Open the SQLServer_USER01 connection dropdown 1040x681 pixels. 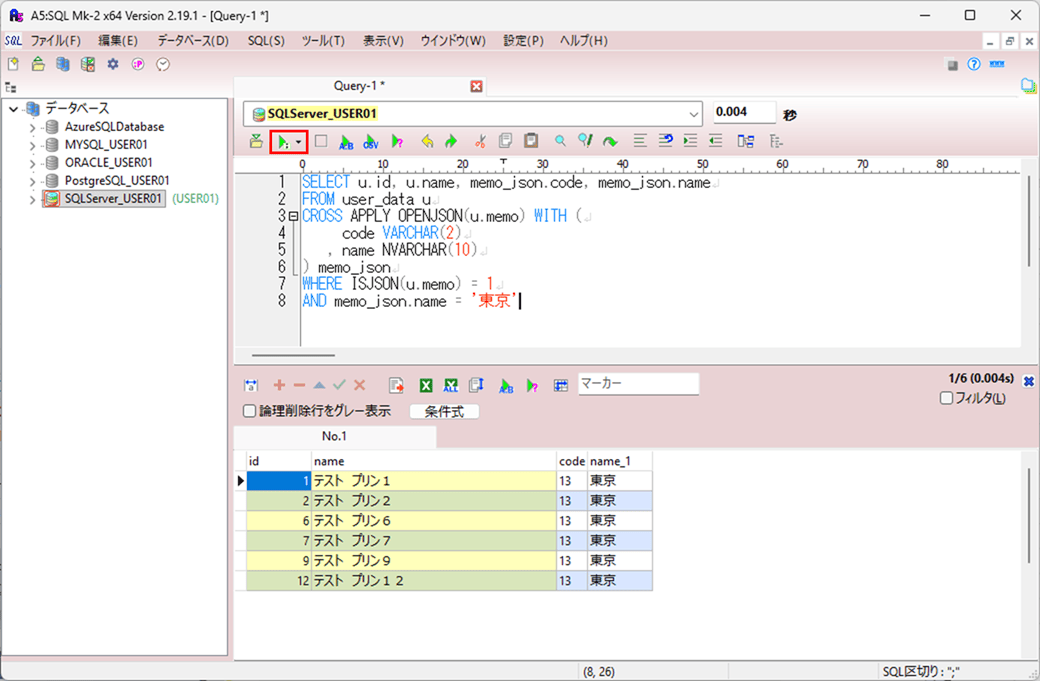[x=694, y=114]
